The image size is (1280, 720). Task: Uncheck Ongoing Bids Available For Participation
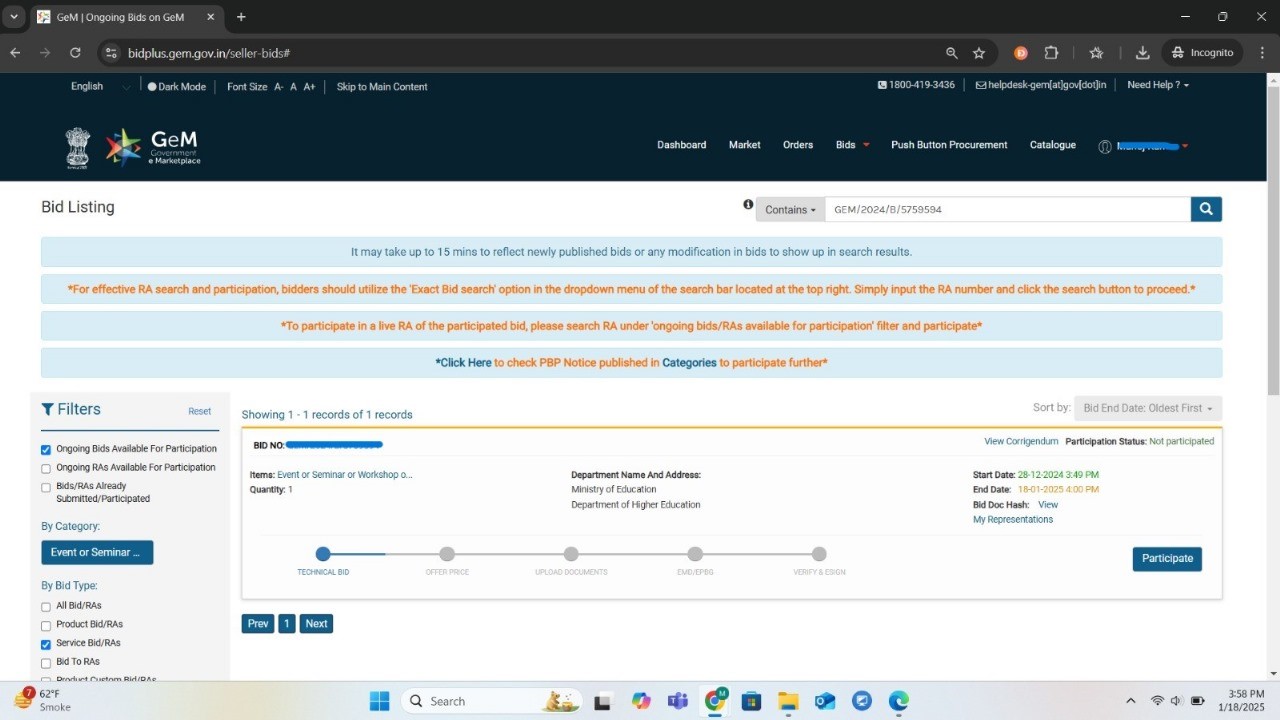[x=46, y=450]
